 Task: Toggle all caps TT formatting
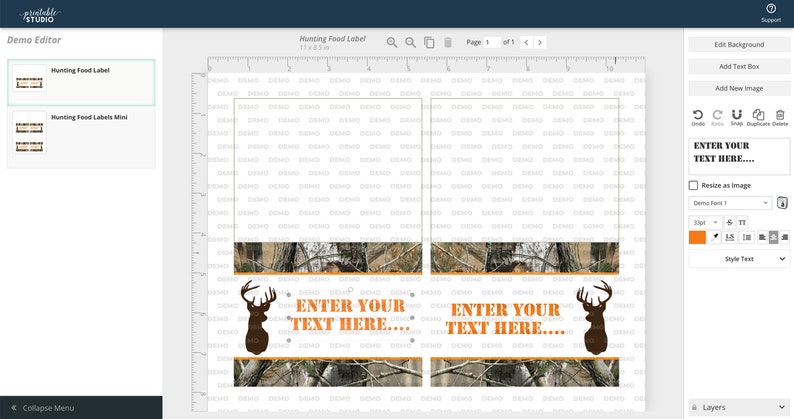(742, 222)
